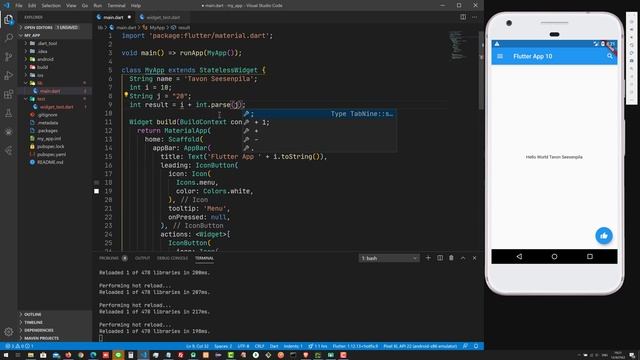This screenshot has width=640, height=360.
Task: Click the split editor icon
Action: point(463,17)
